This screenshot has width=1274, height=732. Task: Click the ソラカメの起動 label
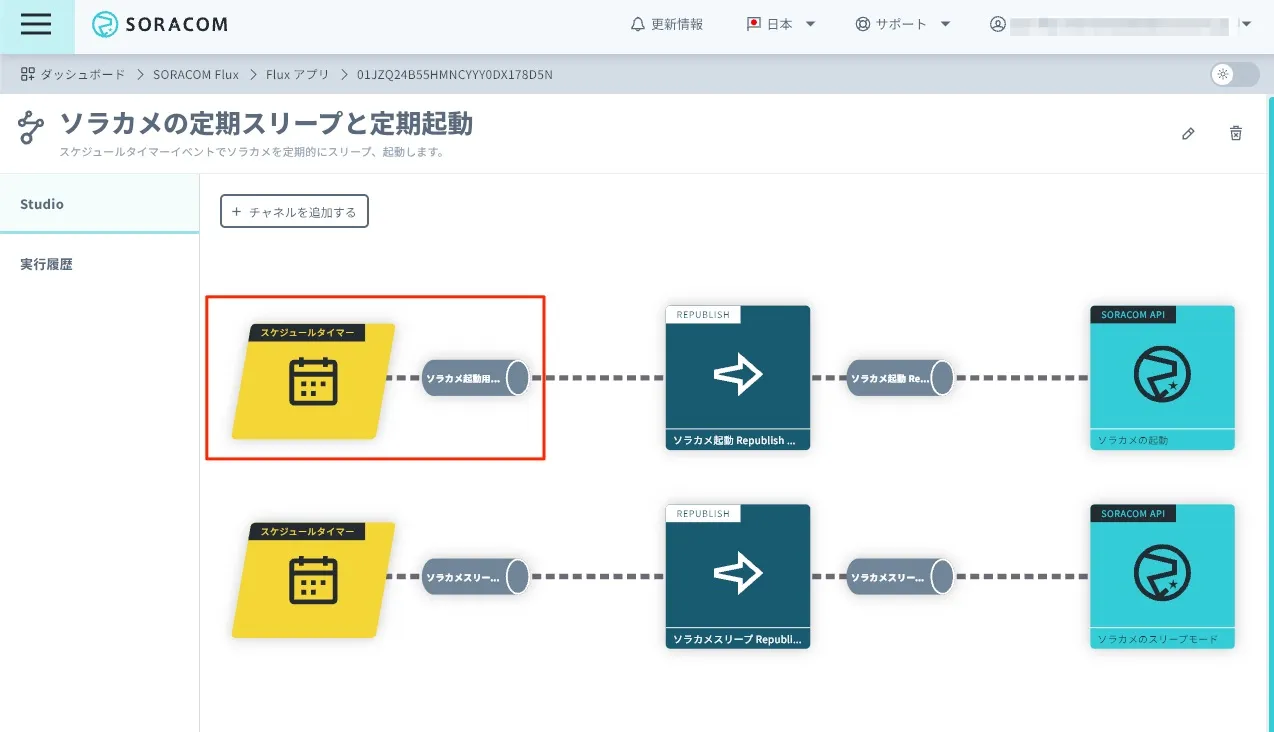click(x=1133, y=440)
